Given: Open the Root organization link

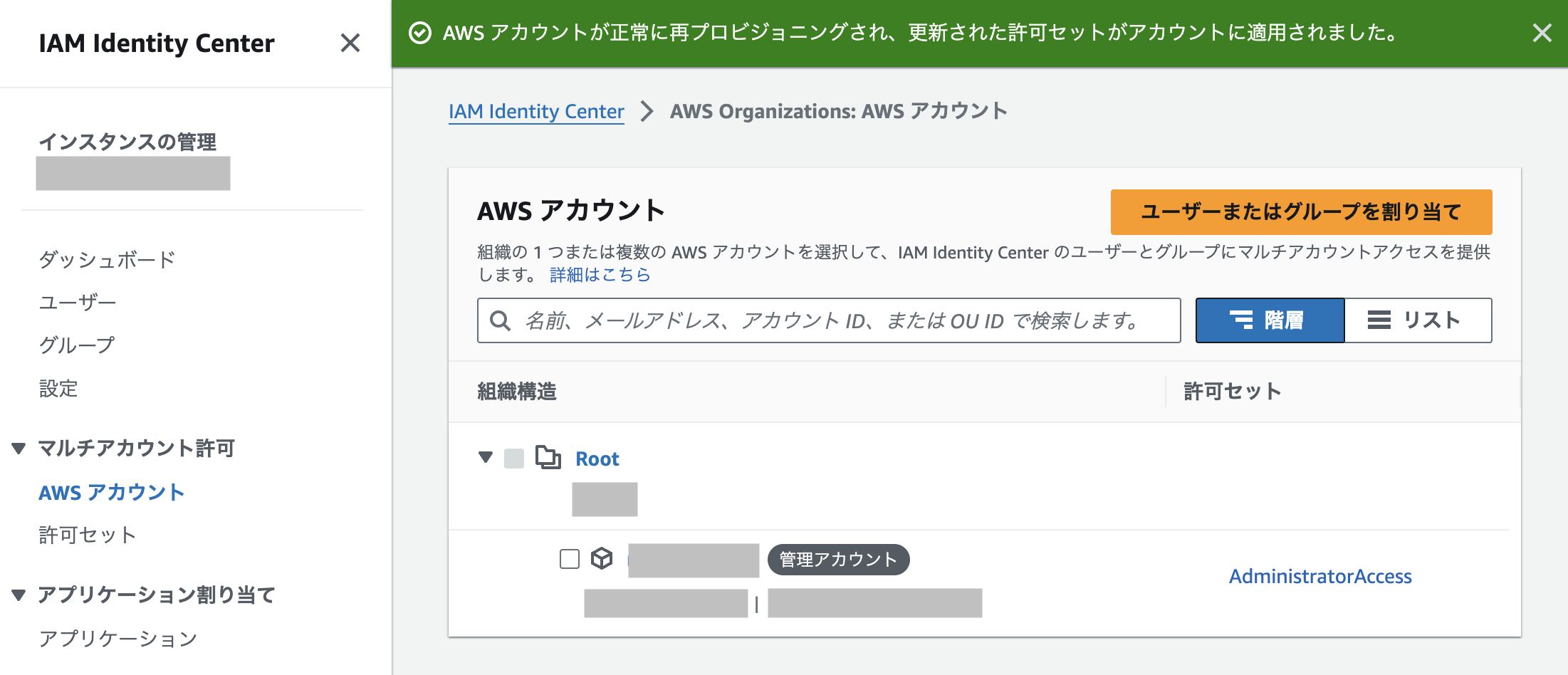Looking at the screenshot, I should click(x=597, y=459).
